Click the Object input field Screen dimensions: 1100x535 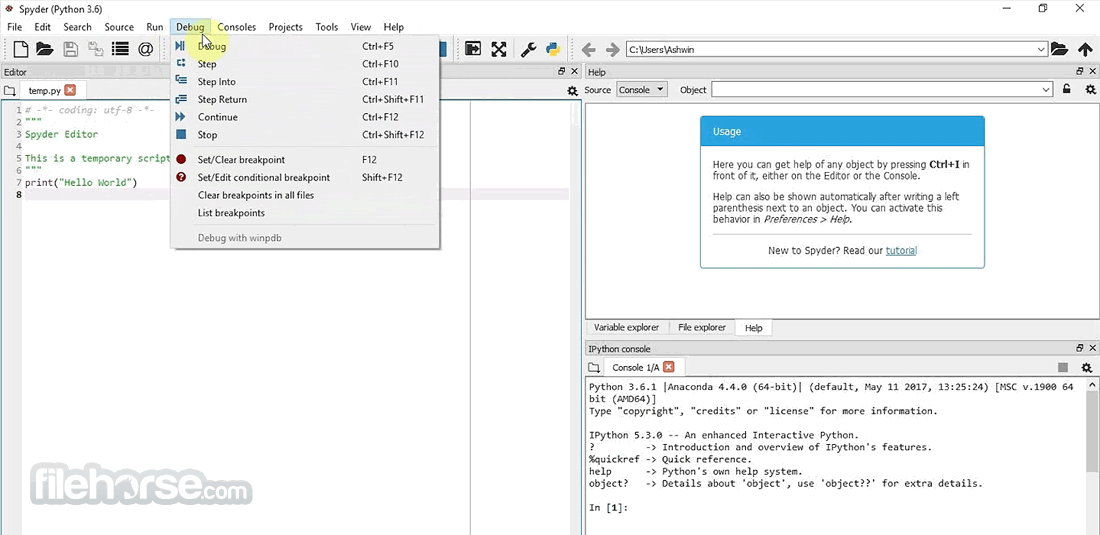[x=876, y=90]
